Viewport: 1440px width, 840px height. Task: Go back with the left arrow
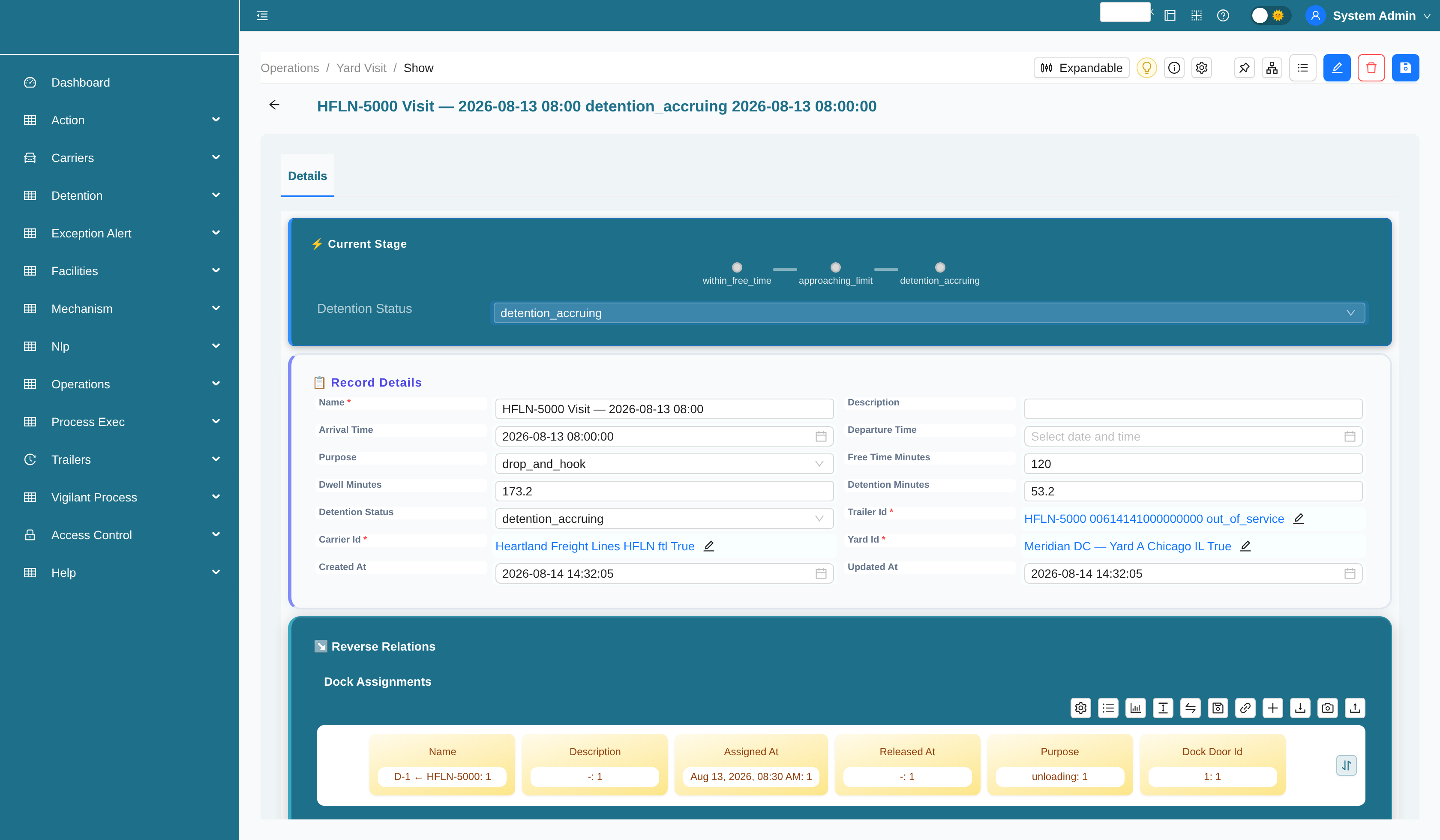point(274,105)
